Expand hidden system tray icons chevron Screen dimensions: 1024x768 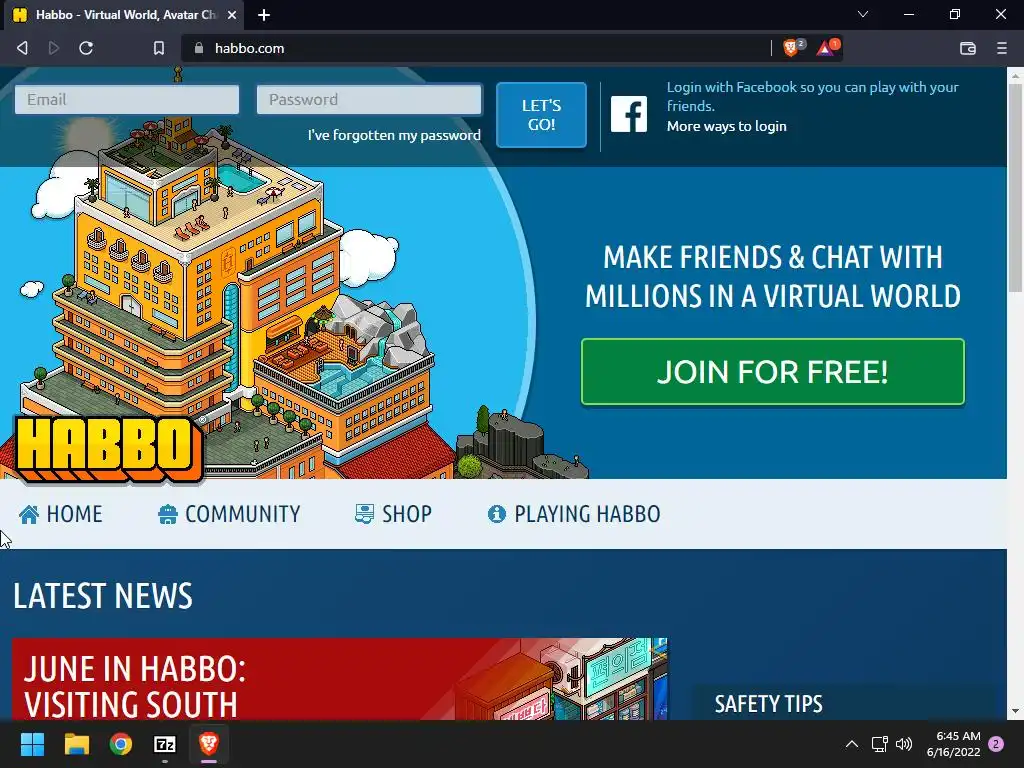coord(852,744)
